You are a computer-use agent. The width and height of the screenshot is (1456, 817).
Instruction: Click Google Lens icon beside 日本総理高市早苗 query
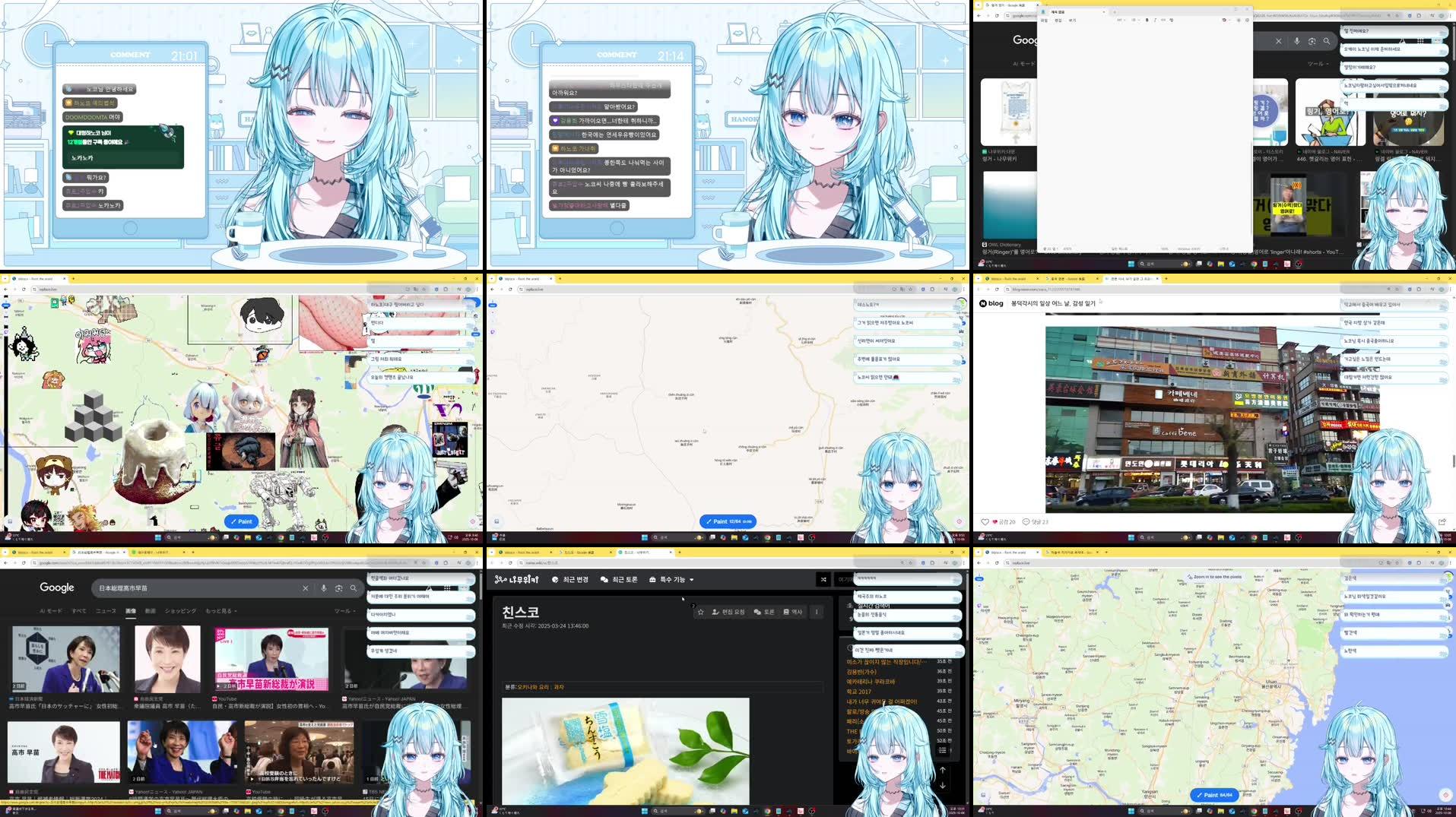[x=338, y=588]
